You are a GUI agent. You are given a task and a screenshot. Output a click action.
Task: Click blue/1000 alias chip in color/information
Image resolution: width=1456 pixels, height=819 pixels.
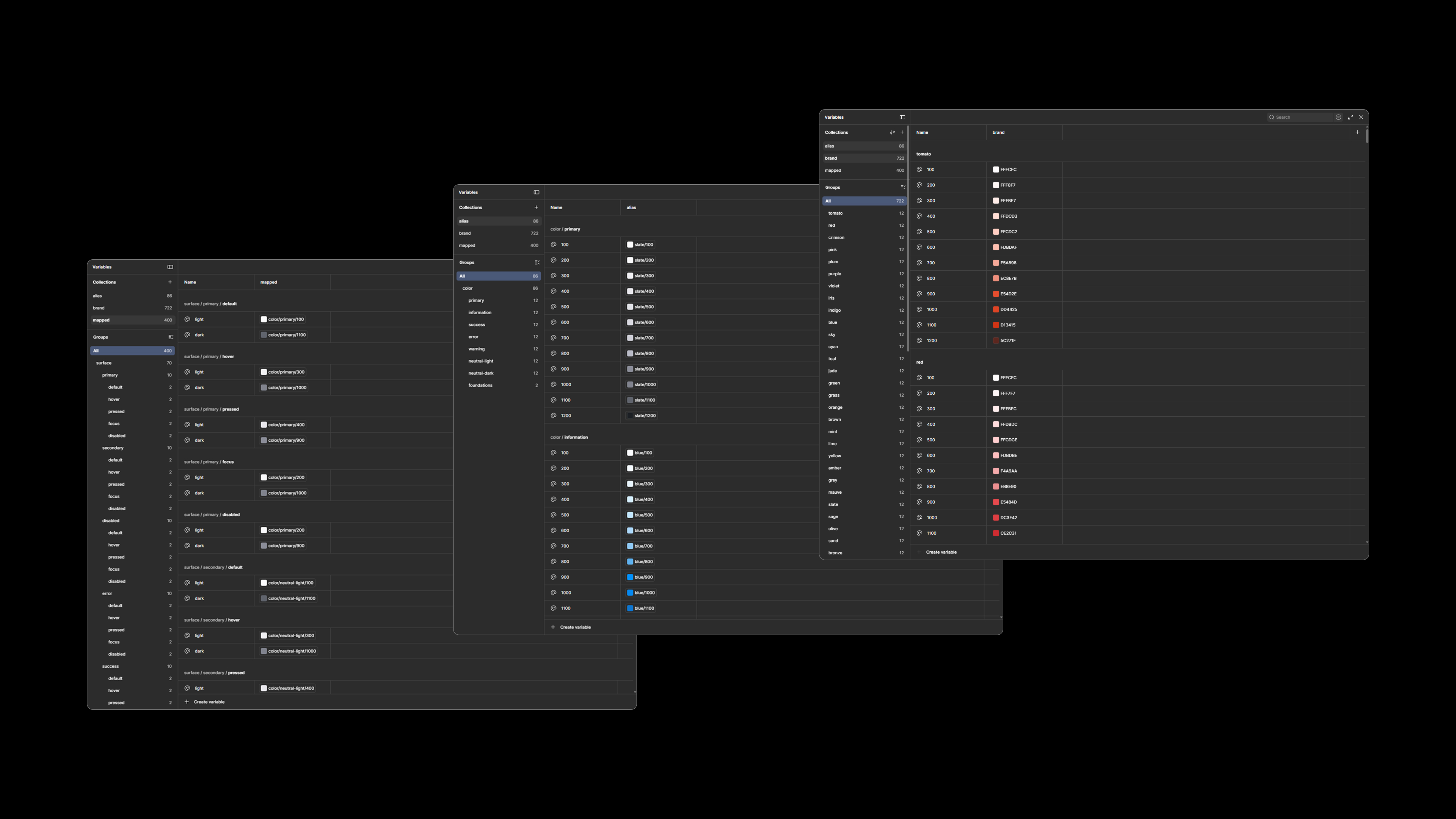click(x=641, y=593)
